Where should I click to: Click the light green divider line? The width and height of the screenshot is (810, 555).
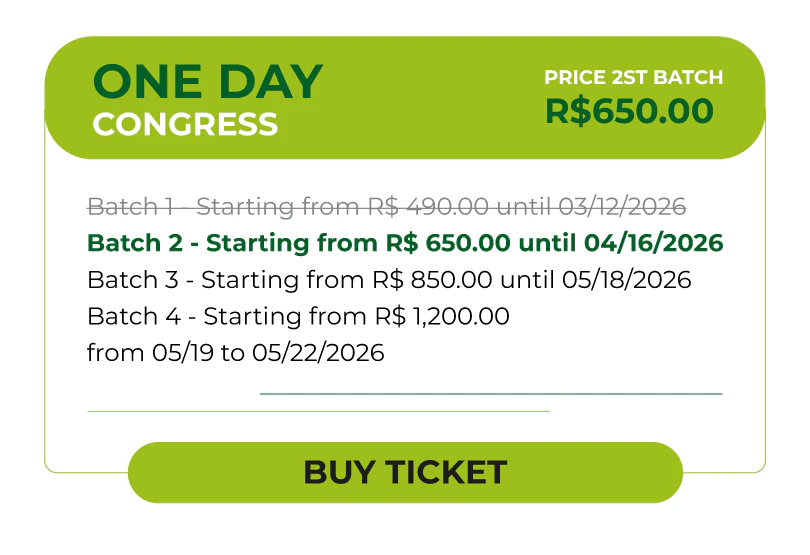click(x=318, y=411)
